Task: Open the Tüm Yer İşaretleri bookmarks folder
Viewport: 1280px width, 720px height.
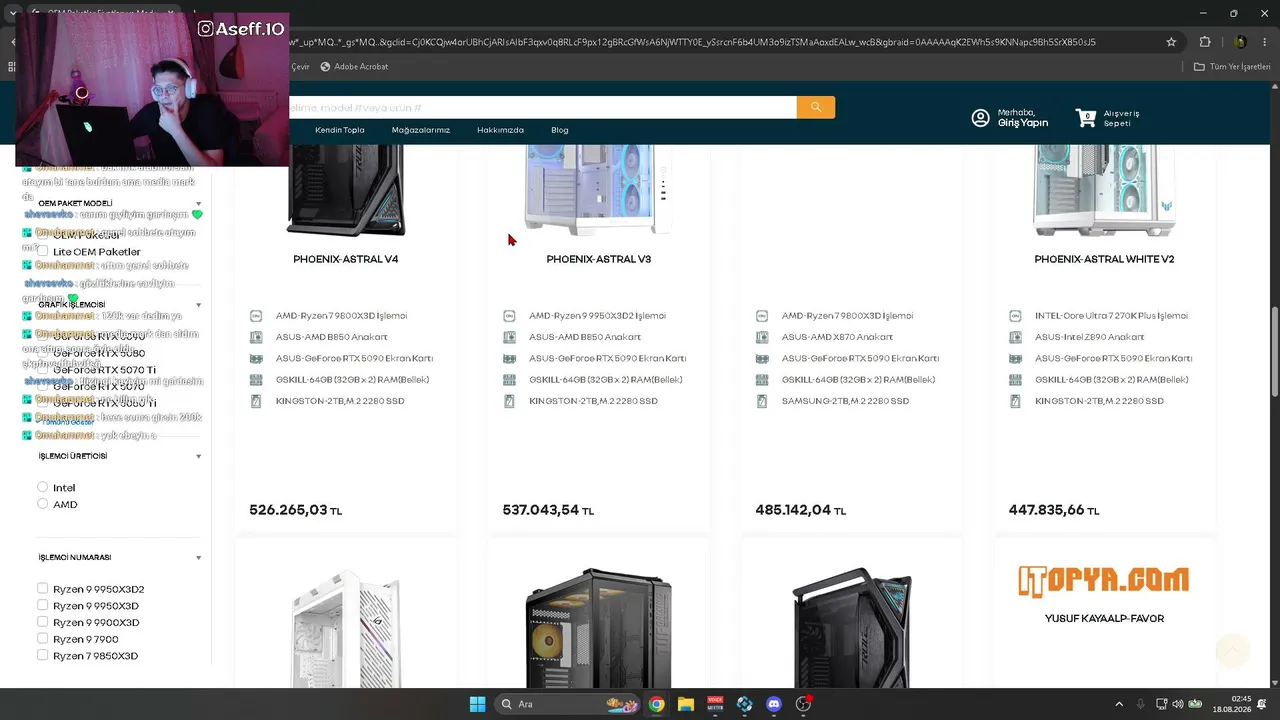Action: pyautogui.click(x=1232, y=67)
